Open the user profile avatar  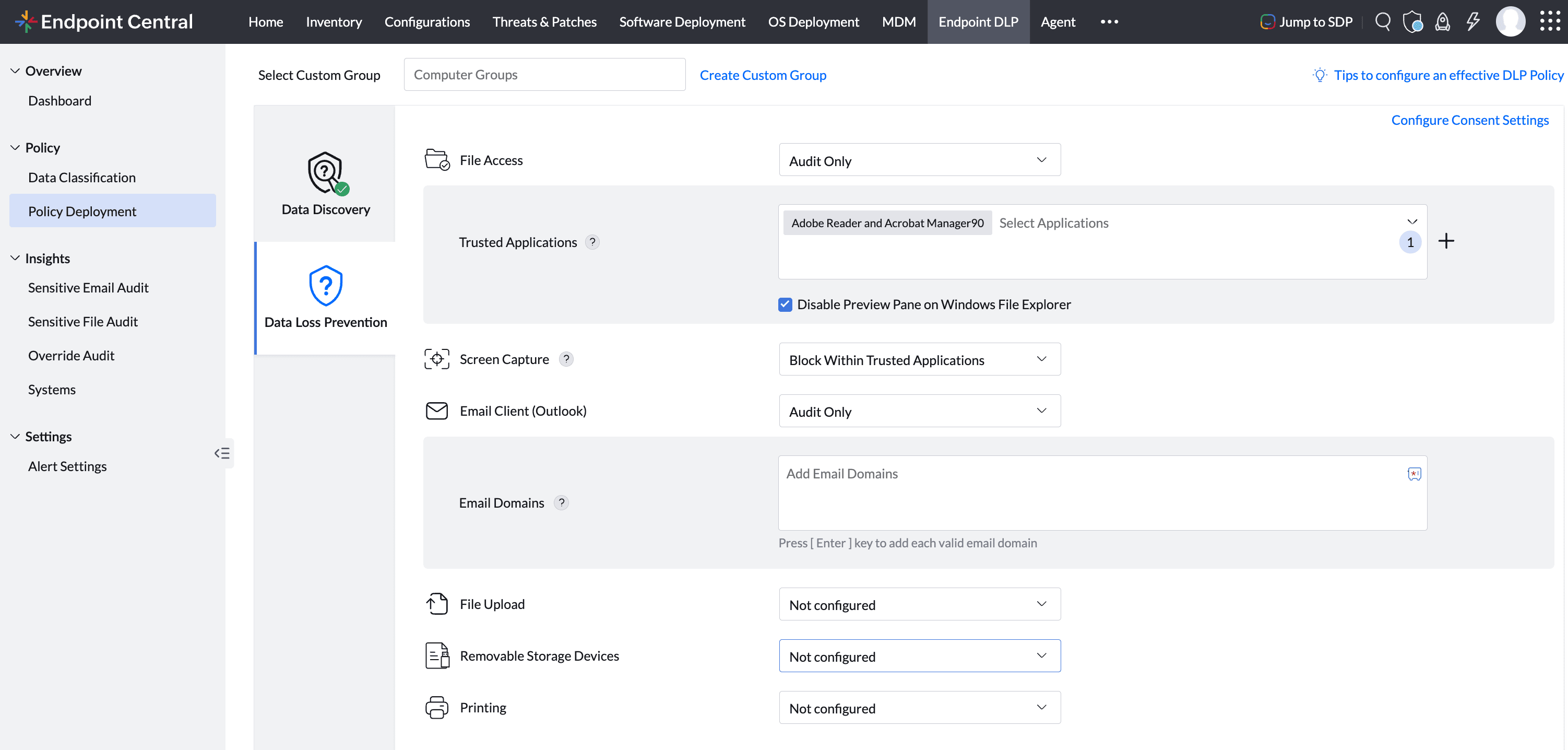[x=1510, y=22]
